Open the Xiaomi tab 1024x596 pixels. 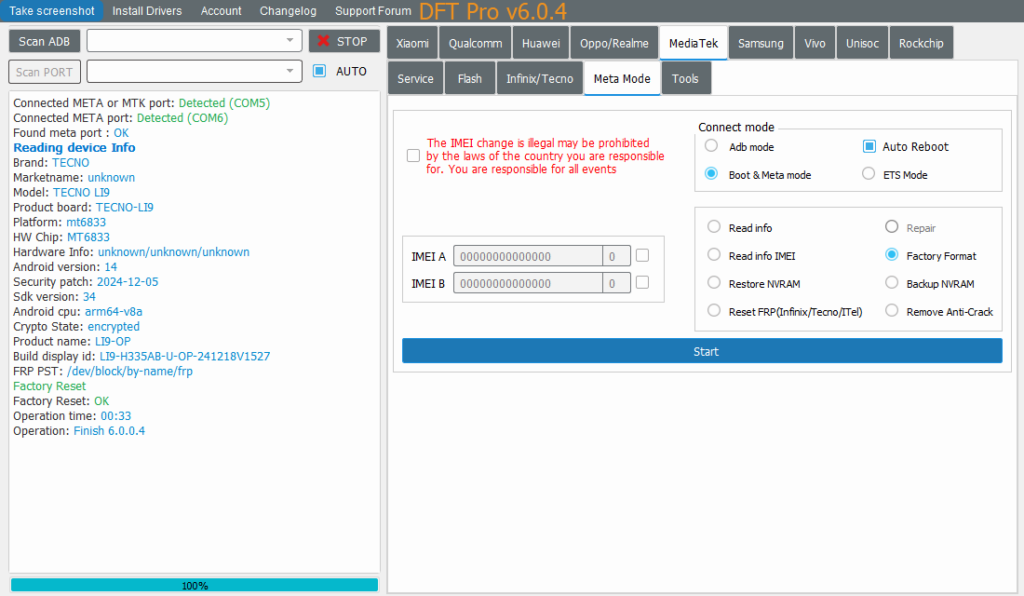[x=412, y=43]
